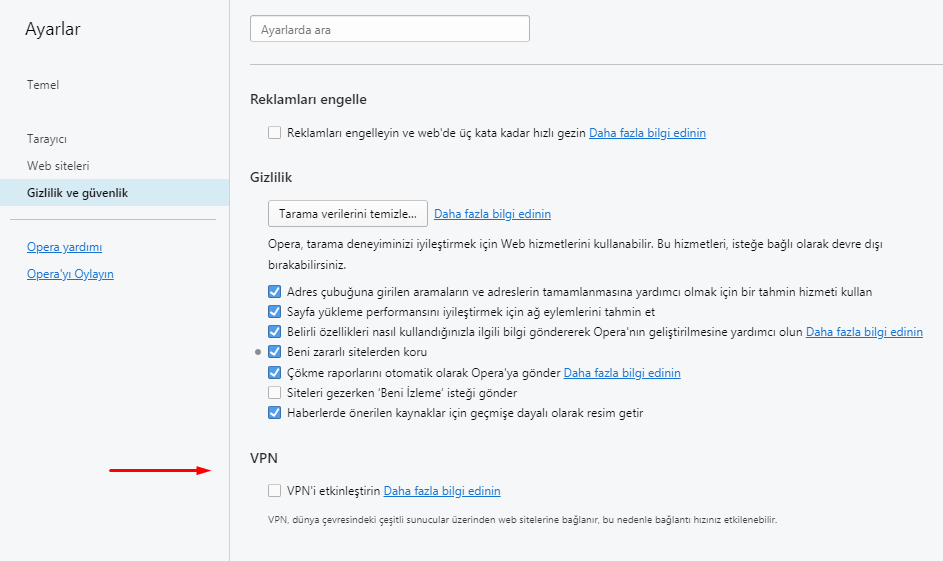Open the Opera yardımı link
943x561 pixels.
(x=64, y=247)
